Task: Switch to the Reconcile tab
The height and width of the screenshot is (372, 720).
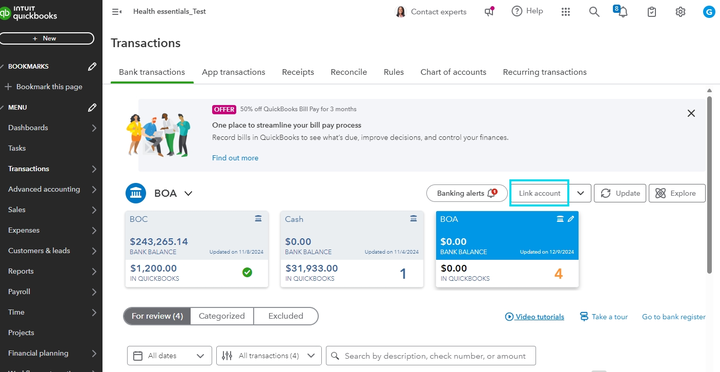Action: (x=349, y=72)
